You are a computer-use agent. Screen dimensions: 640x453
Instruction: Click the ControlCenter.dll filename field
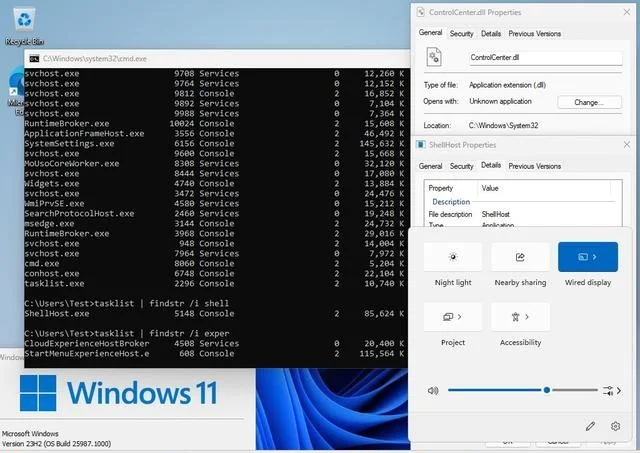pos(545,58)
